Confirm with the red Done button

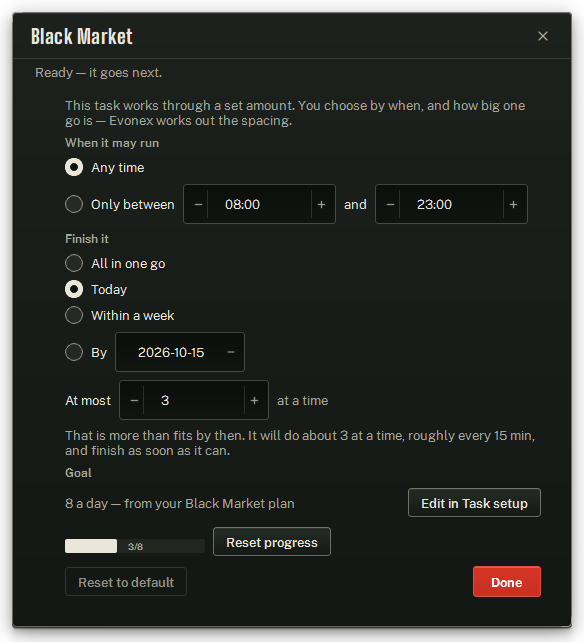(x=507, y=582)
